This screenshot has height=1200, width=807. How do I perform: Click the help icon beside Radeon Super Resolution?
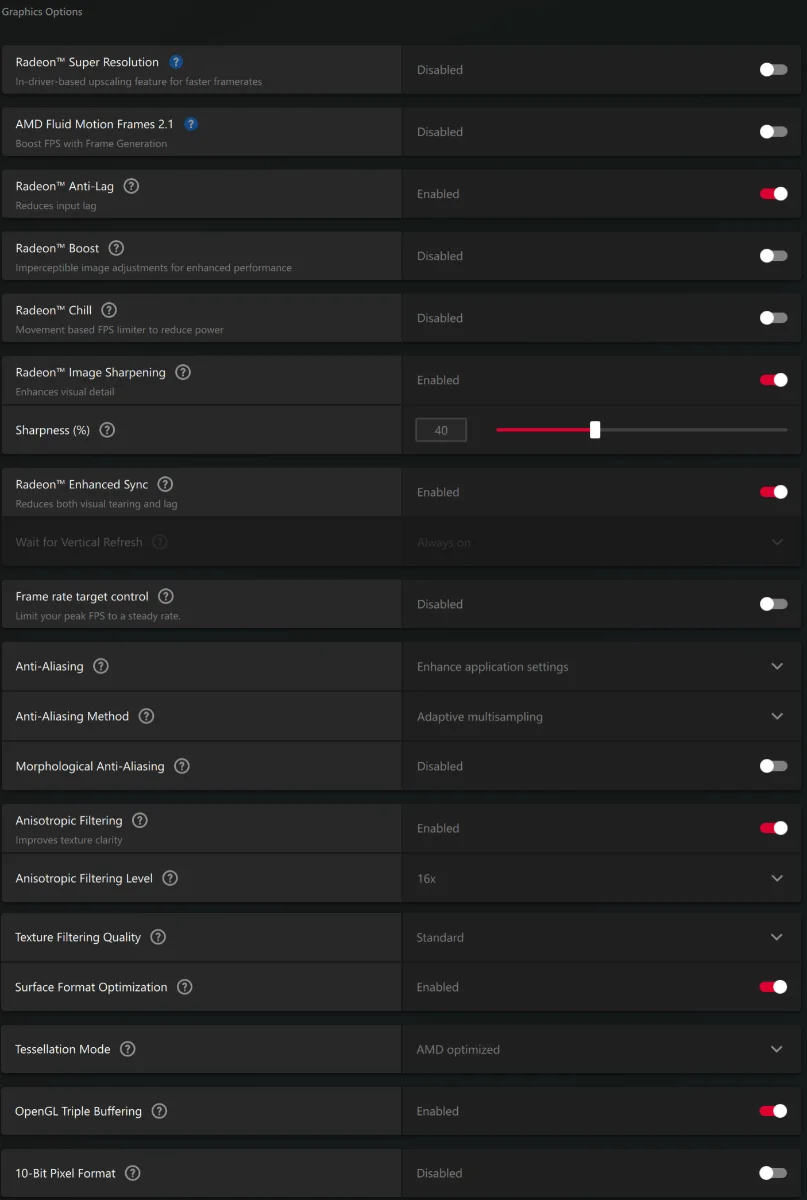(x=176, y=62)
